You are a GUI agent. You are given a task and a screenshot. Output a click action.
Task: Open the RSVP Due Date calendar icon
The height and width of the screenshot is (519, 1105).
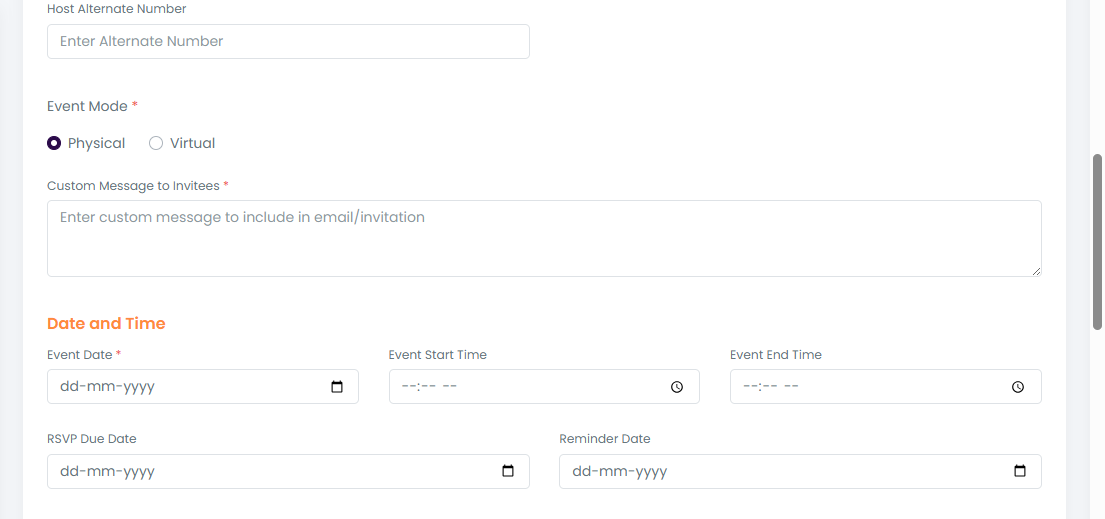pos(508,471)
